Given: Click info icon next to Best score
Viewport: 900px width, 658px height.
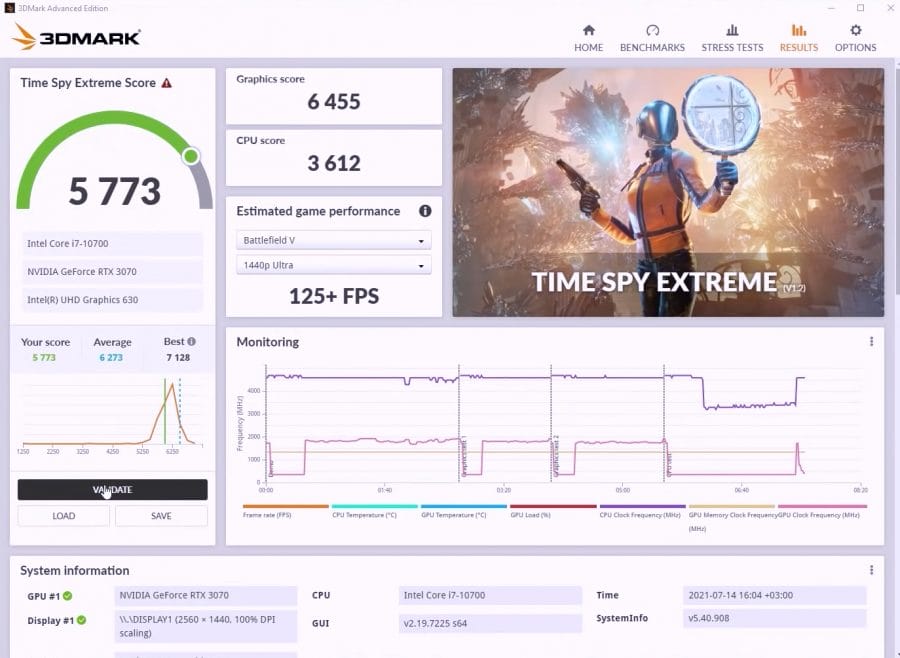Looking at the screenshot, I should coord(191,342).
